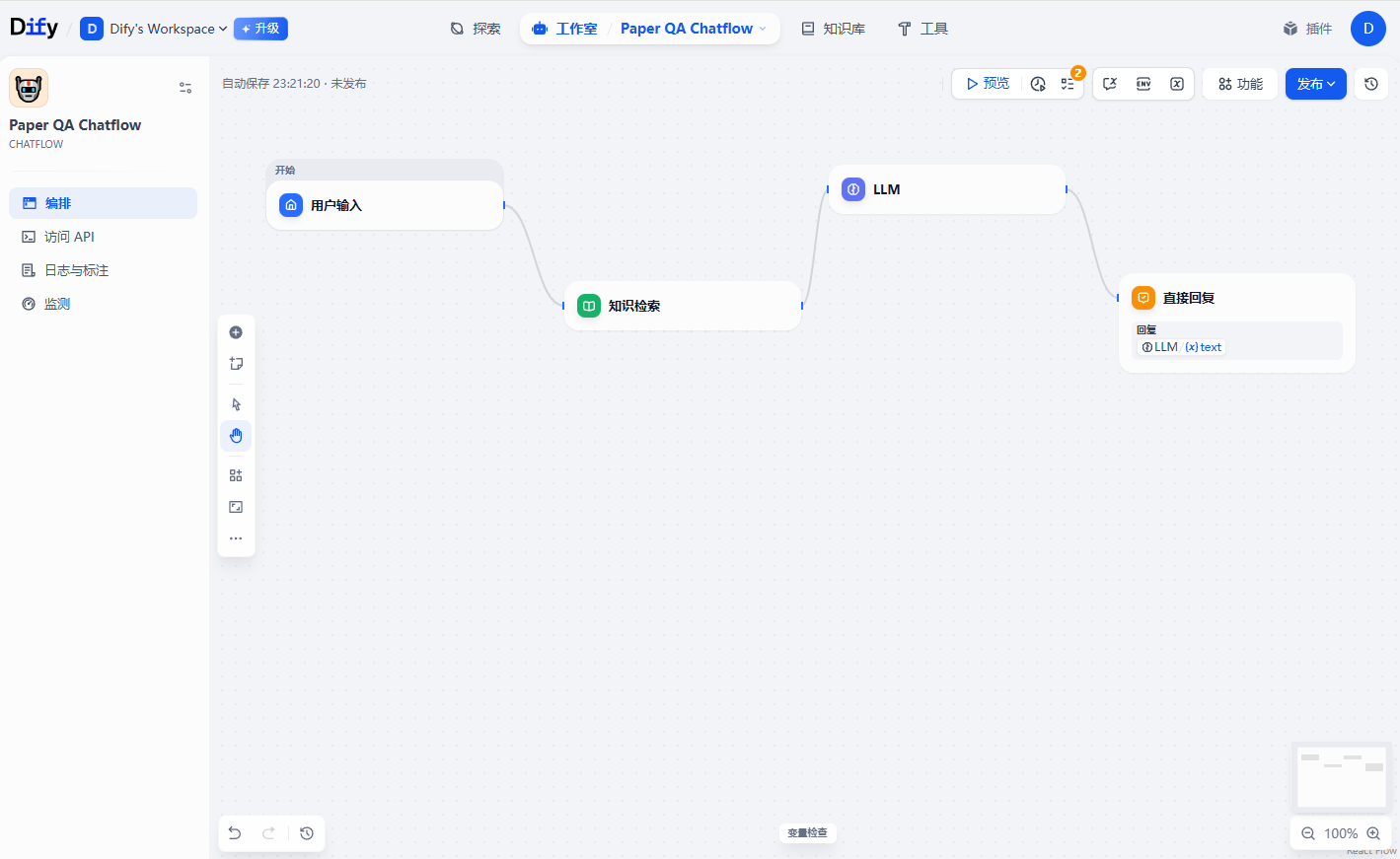Open the 知识库 tab
This screenshot has height=859, width=1400.
coord(834,29)
